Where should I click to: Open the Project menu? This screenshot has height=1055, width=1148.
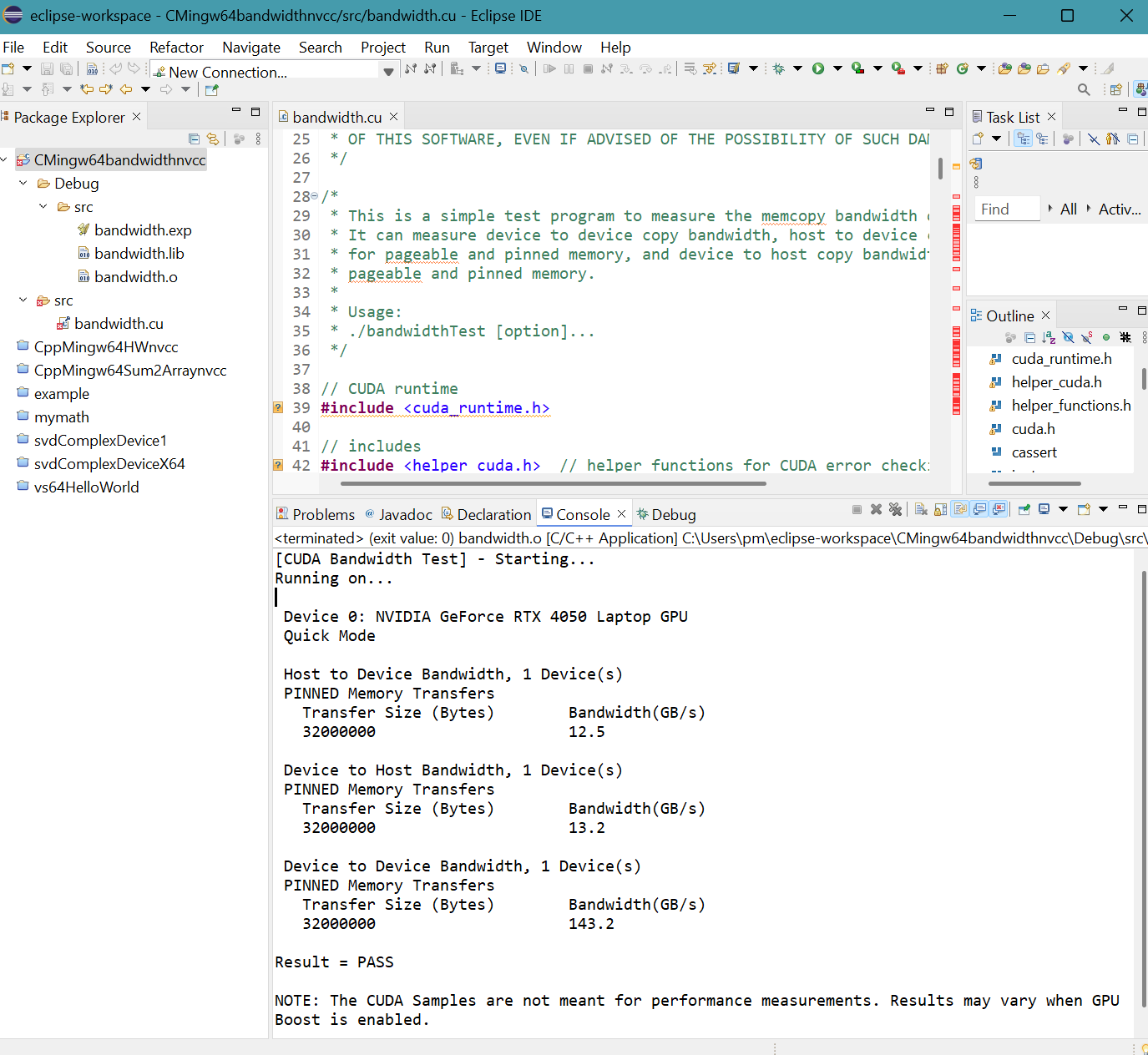[x=383, y=48]
